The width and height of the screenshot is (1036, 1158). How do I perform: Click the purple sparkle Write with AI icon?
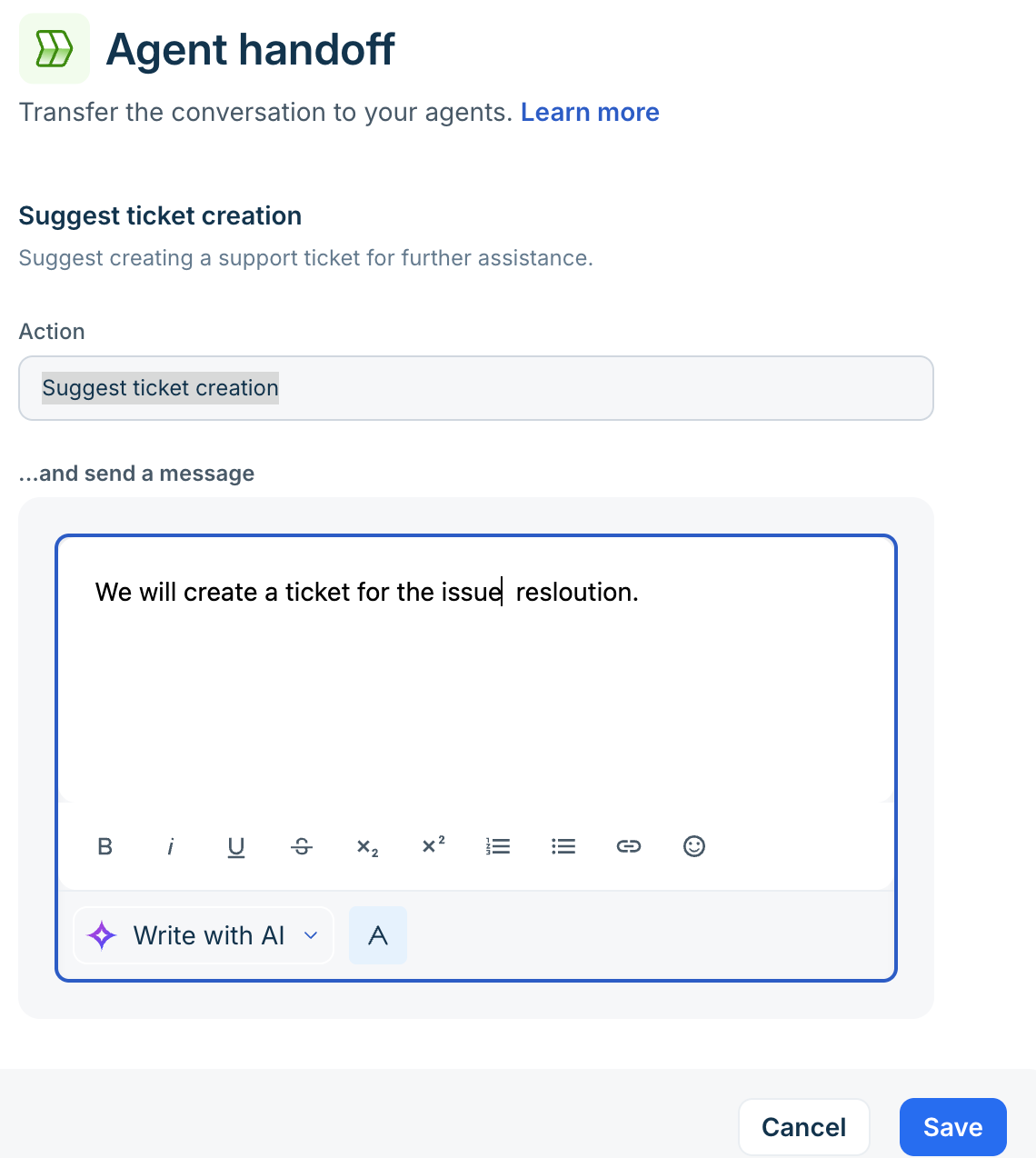click(102, 935)
